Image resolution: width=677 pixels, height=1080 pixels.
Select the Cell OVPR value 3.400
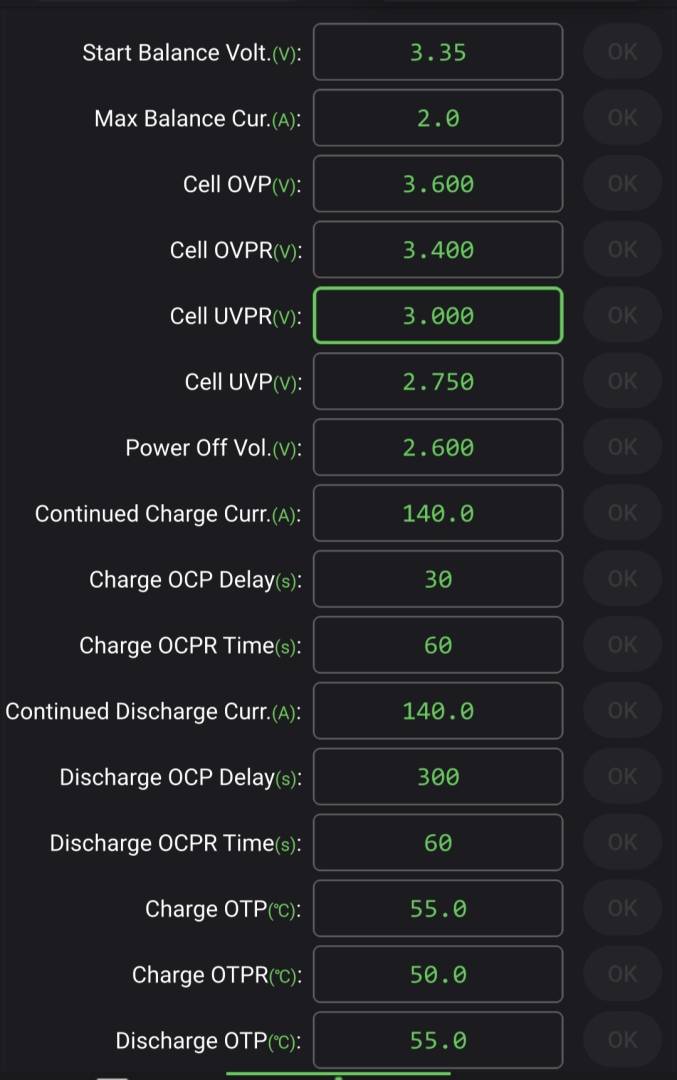click(438, 249)
